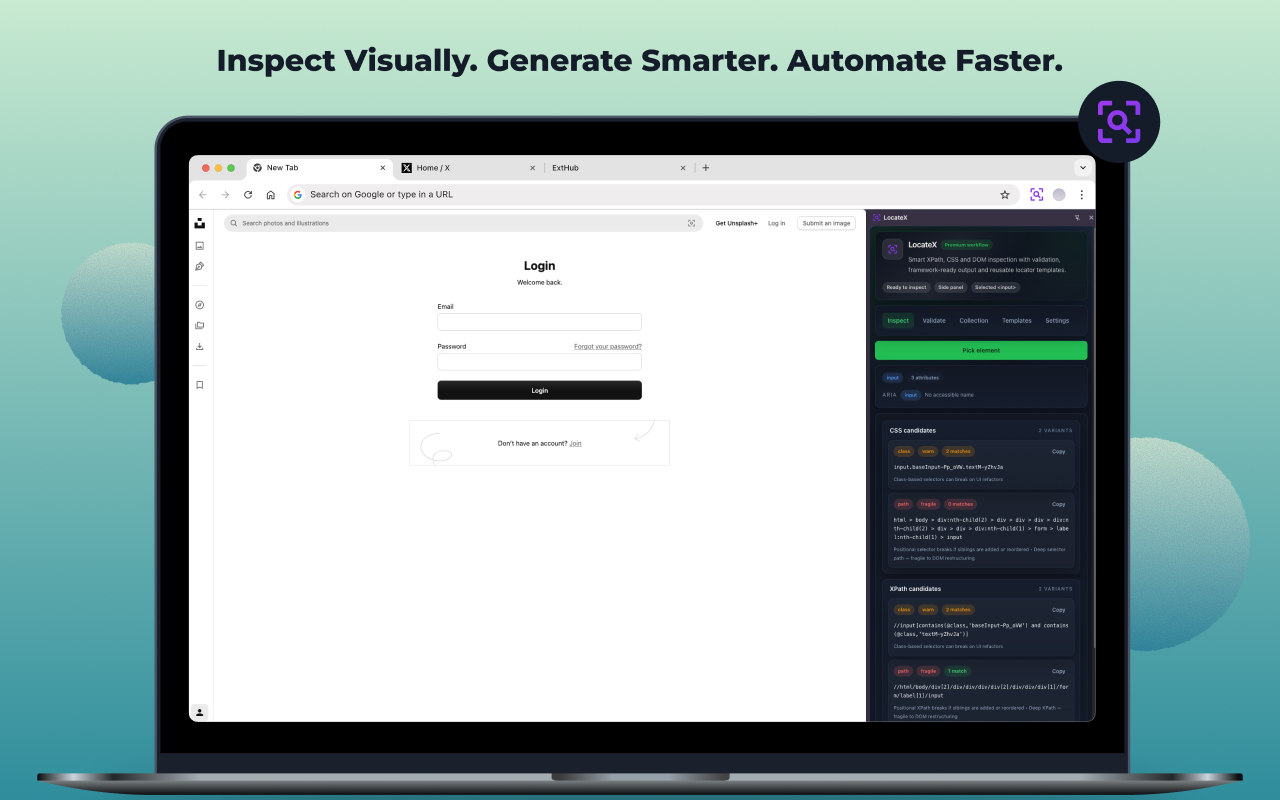
Task: Click the black Login button
Action: [539, 390]
